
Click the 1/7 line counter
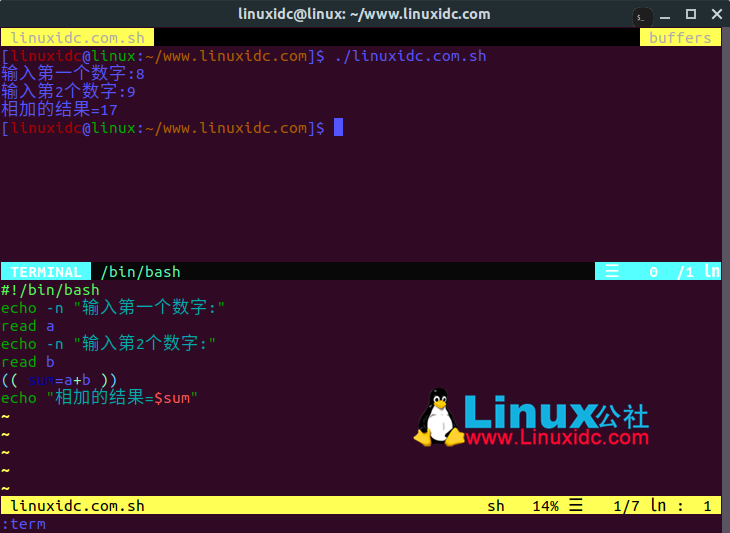(626, 506)
